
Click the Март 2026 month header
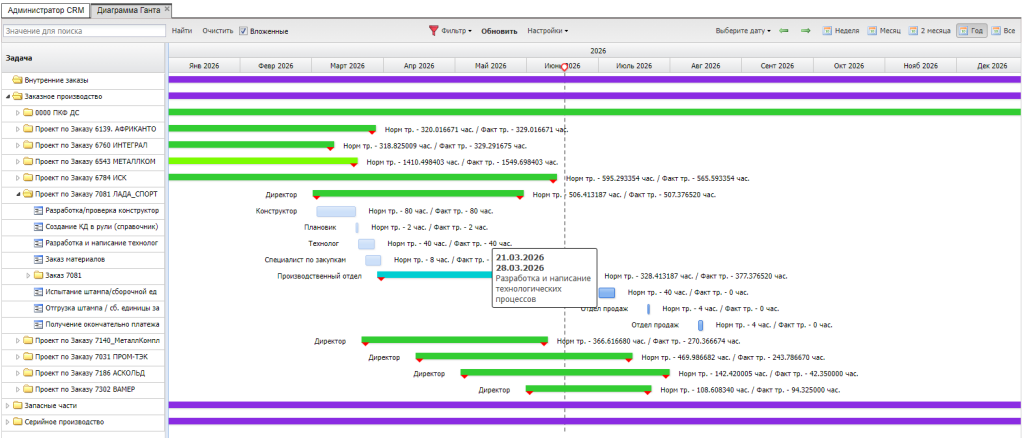pos(347,65)
